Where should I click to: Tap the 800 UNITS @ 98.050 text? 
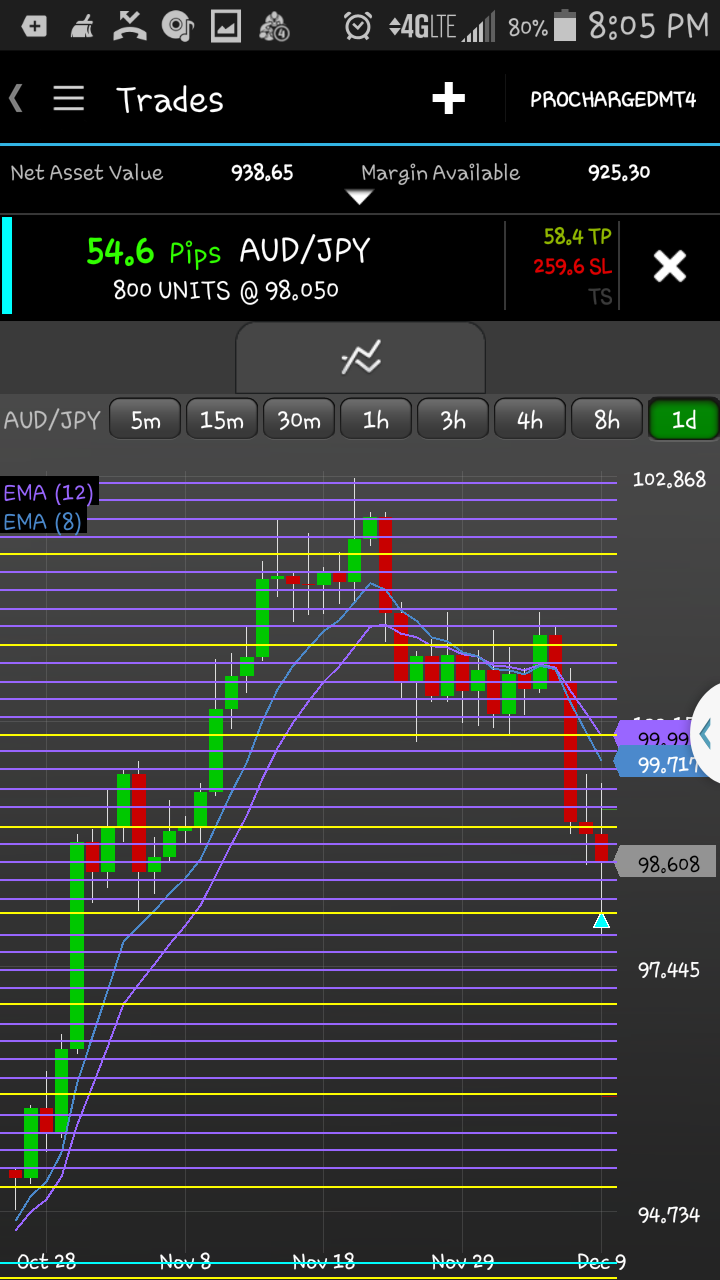click(x=226, y=291)
